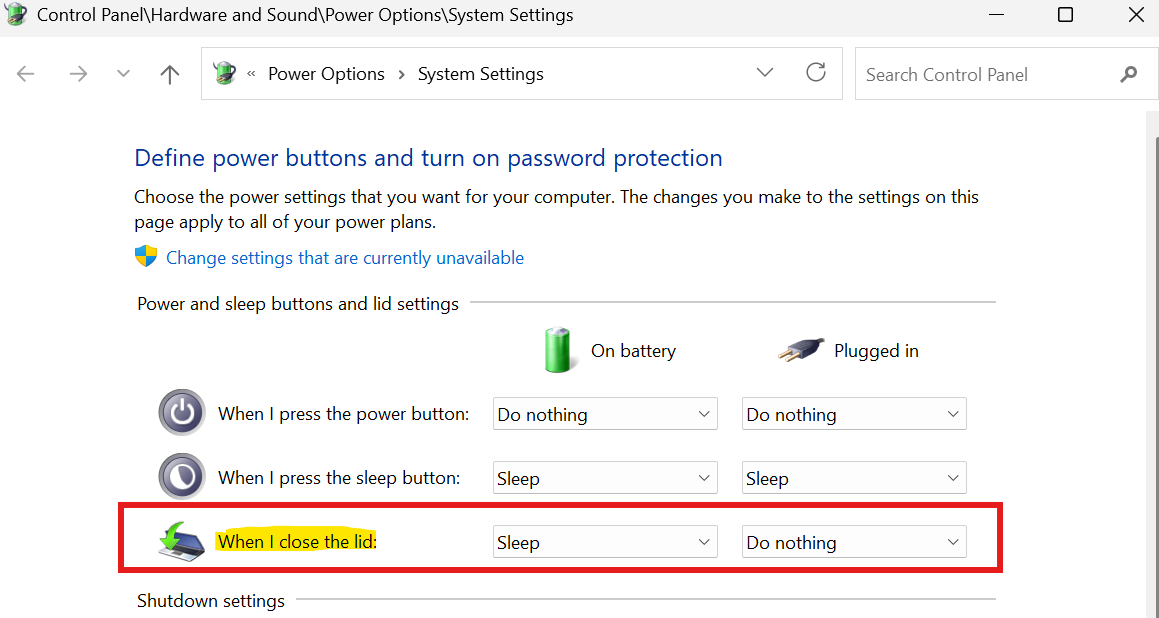This screenshot has width=1159, height=618.
Task: Change lid close action when plugged in
Action: [854, 542]
